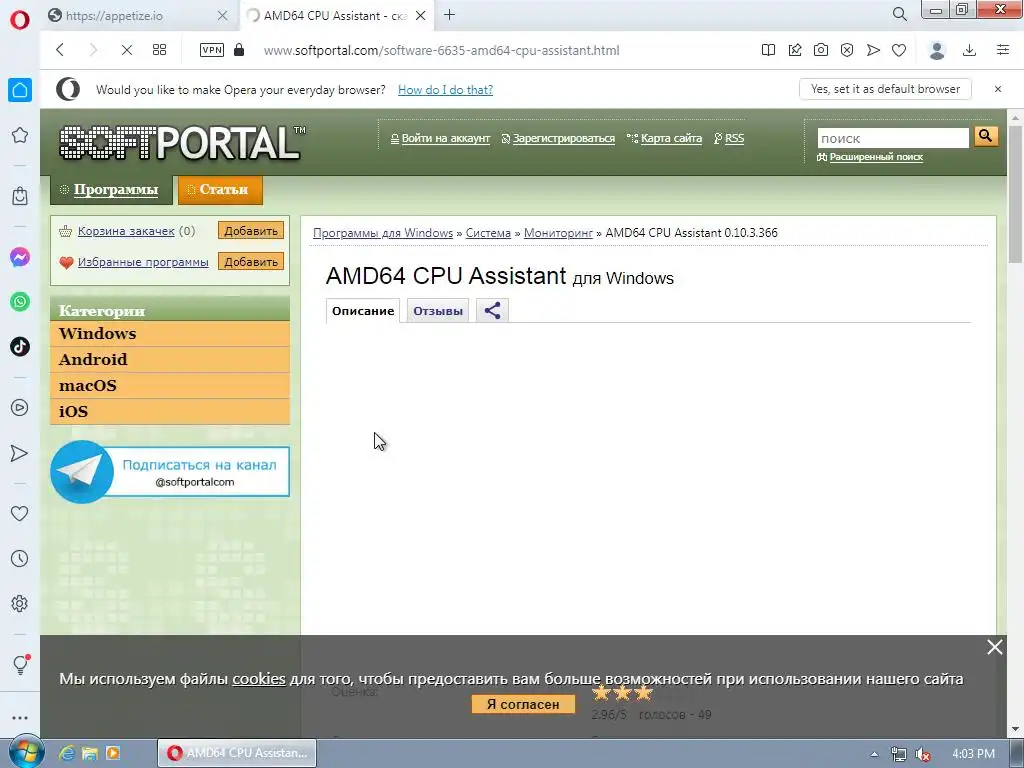Viewport: 1024px width, 768px height.
Task: Open Bookmarks star icon in sidebar
Action: pyautogui.click(x=20, y=135)
